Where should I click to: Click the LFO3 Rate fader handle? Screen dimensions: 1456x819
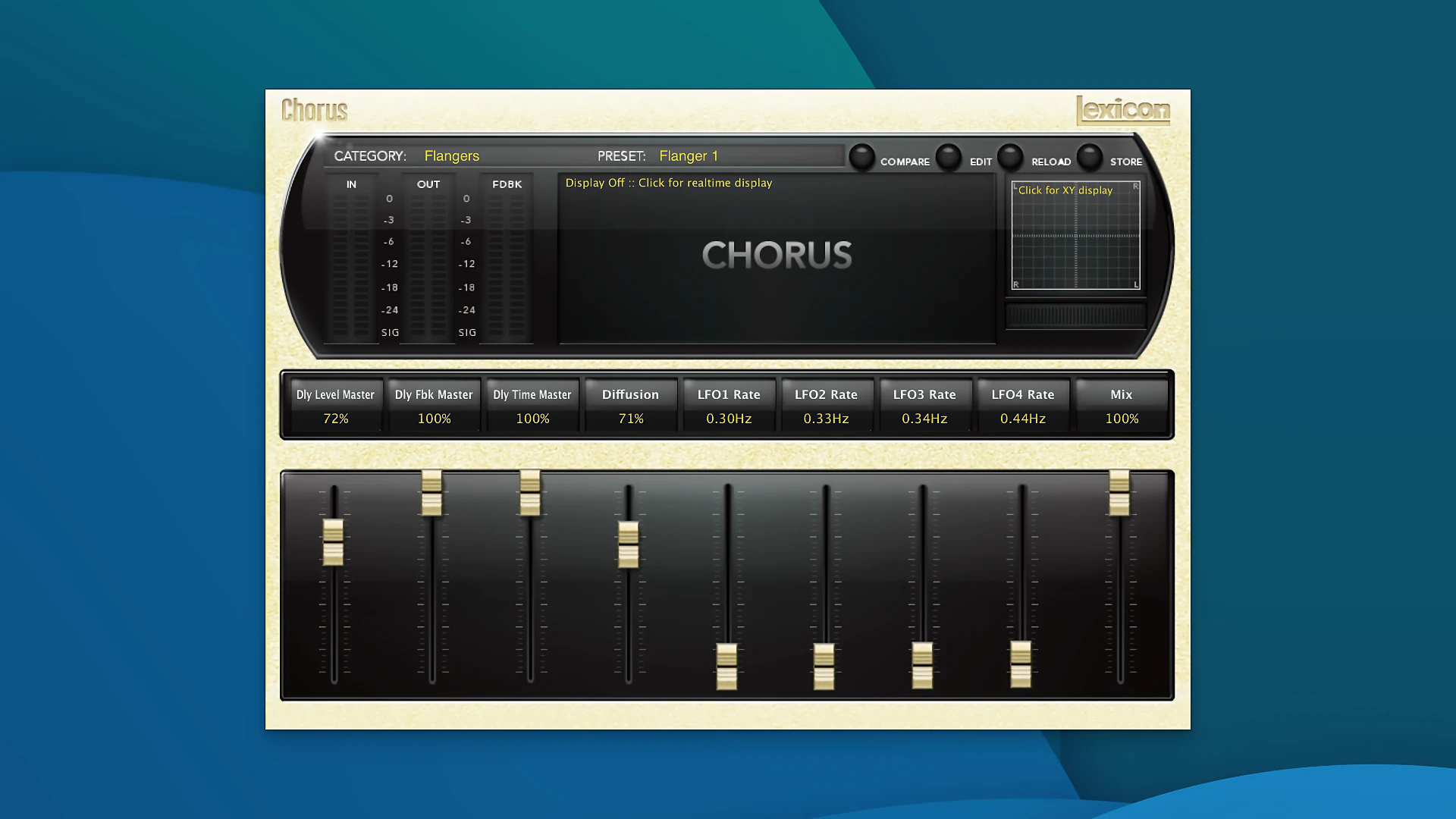coord(922,665)
